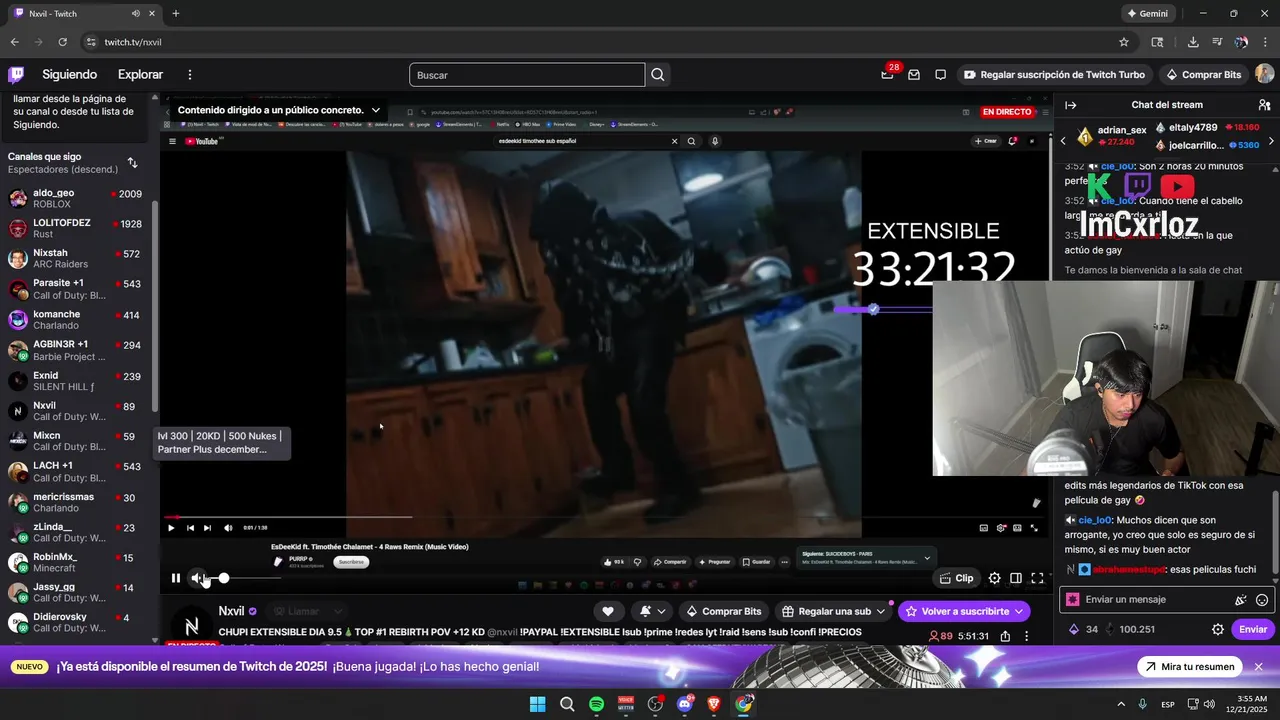Image resolution: width=1280 pixels, height=720 pixels.
Task: Open the chat bubble icon in top bar
Action: pyautogui.click(x=940, y=74)
